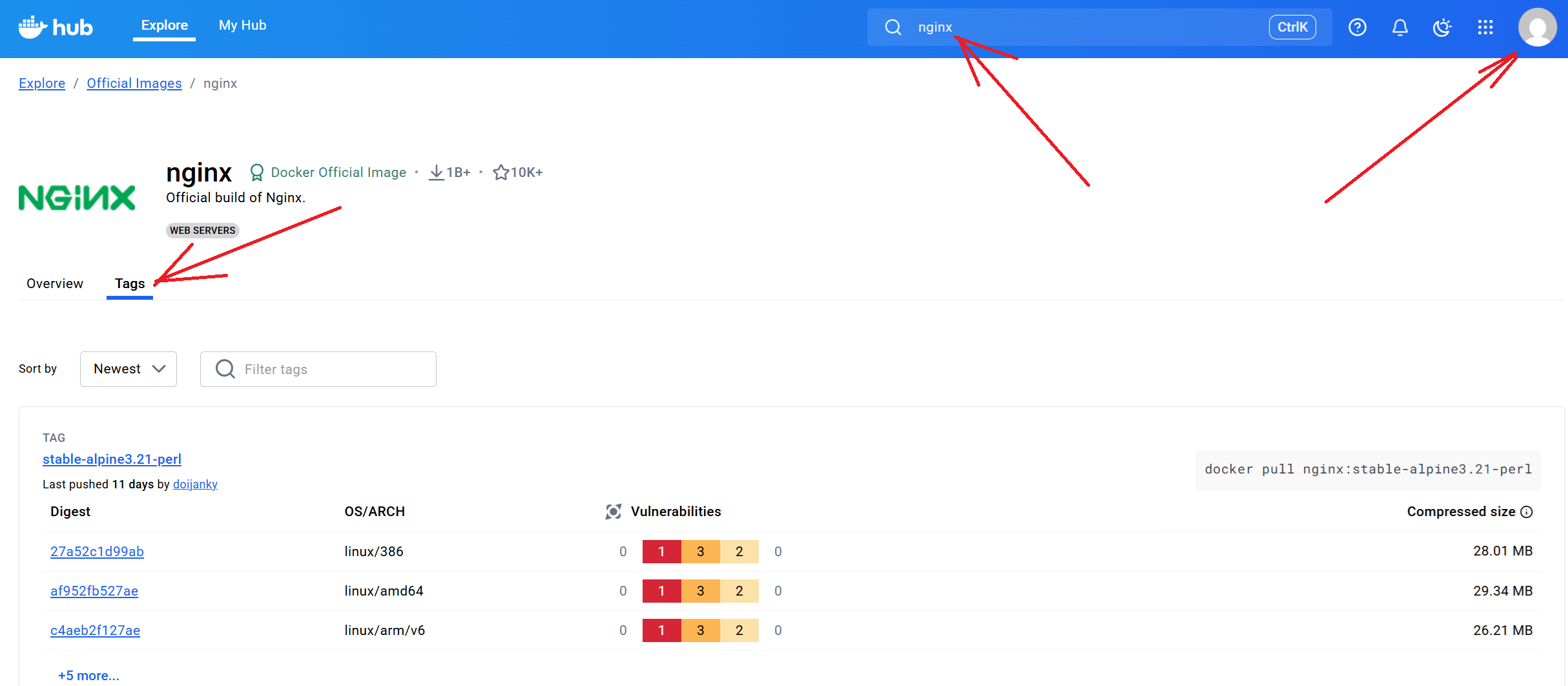Open the Sort by Newest dropdown

pos(129,369)
